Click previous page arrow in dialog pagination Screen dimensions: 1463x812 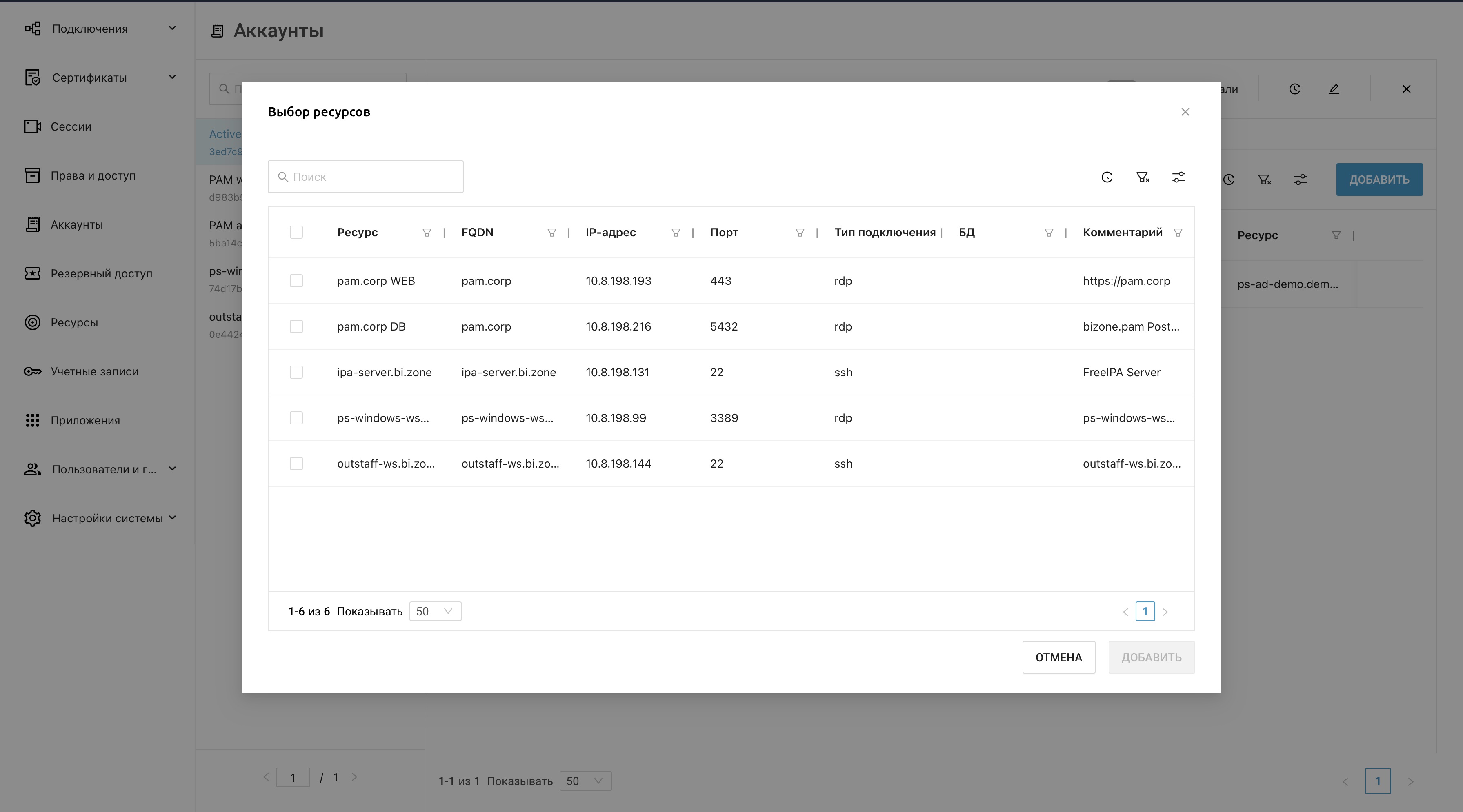click(x=1125, y=612)
